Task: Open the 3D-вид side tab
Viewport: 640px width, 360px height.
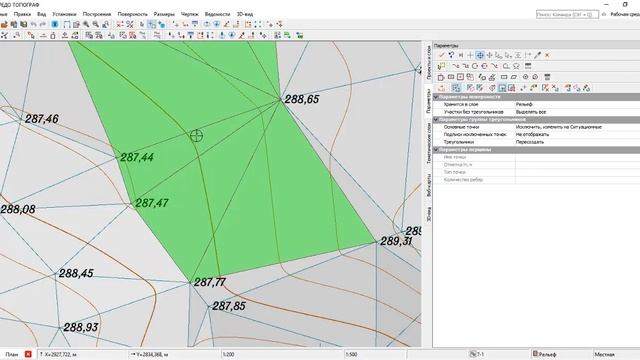Action: (x=428, y=214)
